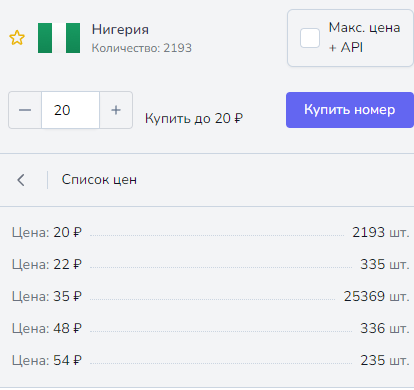Select the Цена: 20 ₽ row
This screenshot has width=414, height=390.
tap(211, 232)
